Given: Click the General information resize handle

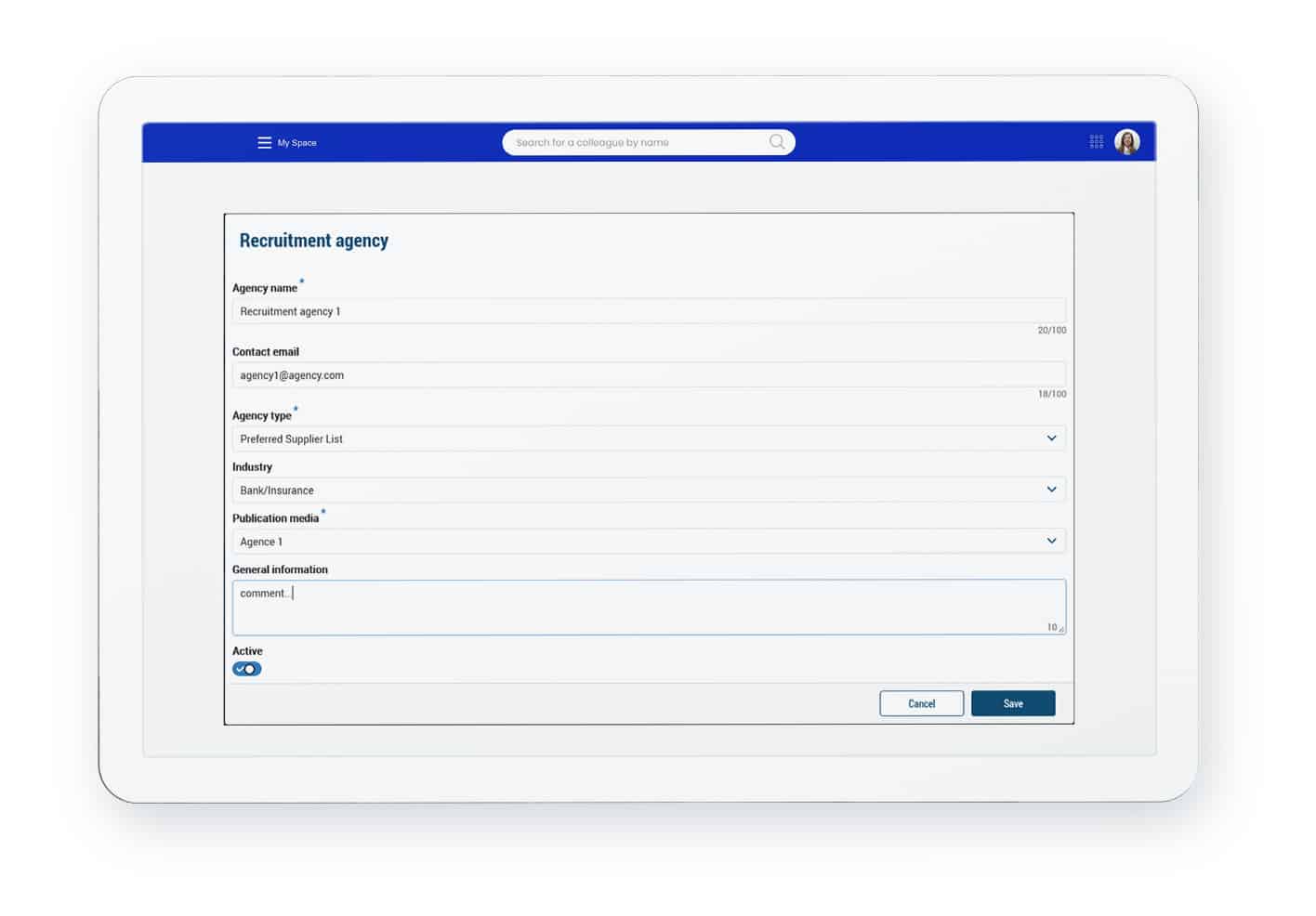Looking at the screenshot, I should (1061, 630).
